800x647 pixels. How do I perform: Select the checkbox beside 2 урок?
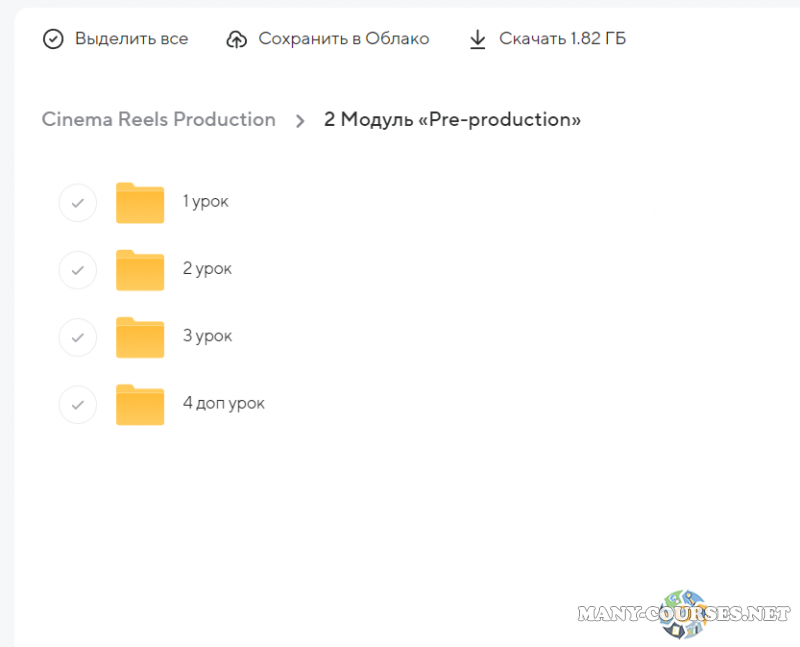click(78, 270)
